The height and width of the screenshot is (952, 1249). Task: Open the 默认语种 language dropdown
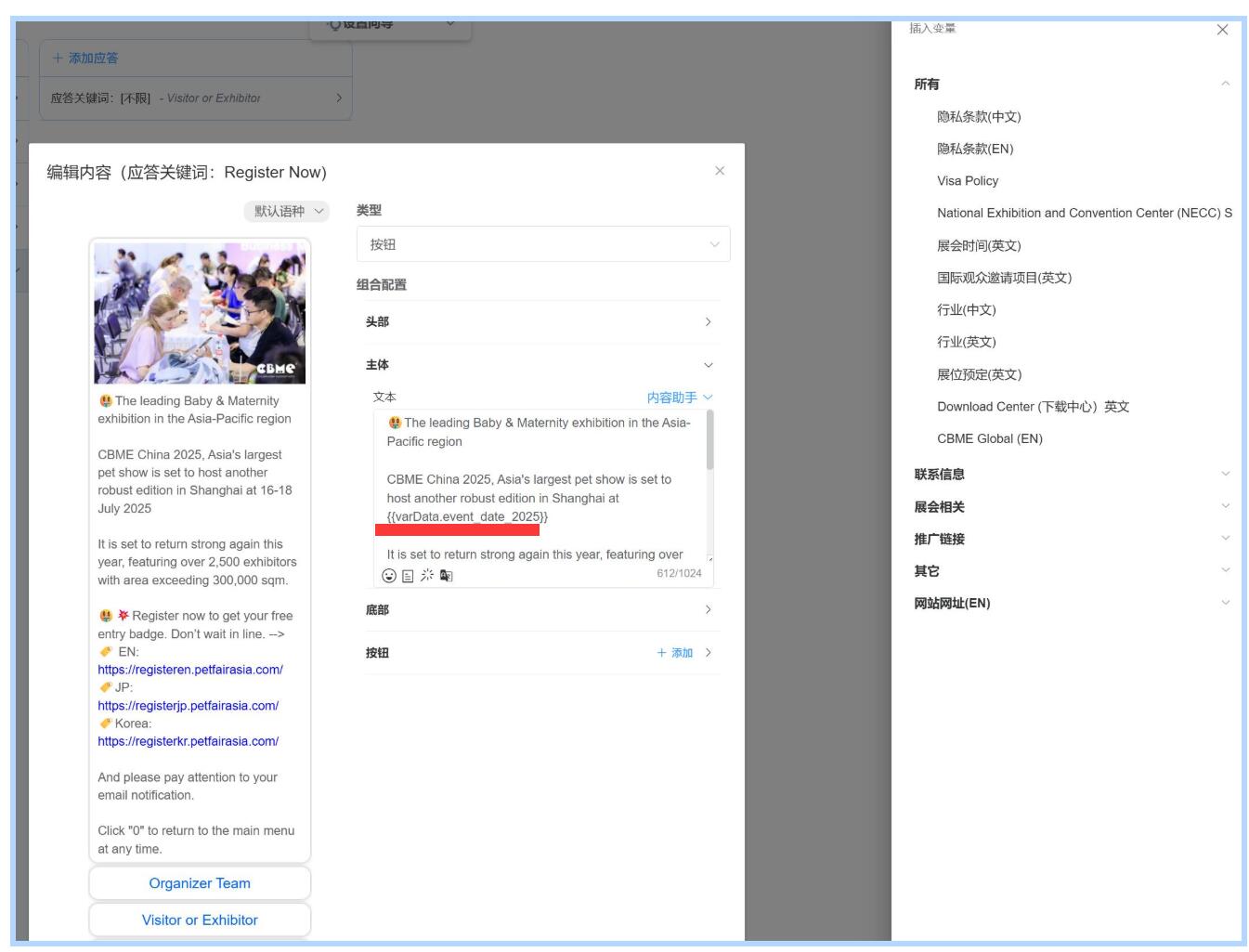coord(287,211)
